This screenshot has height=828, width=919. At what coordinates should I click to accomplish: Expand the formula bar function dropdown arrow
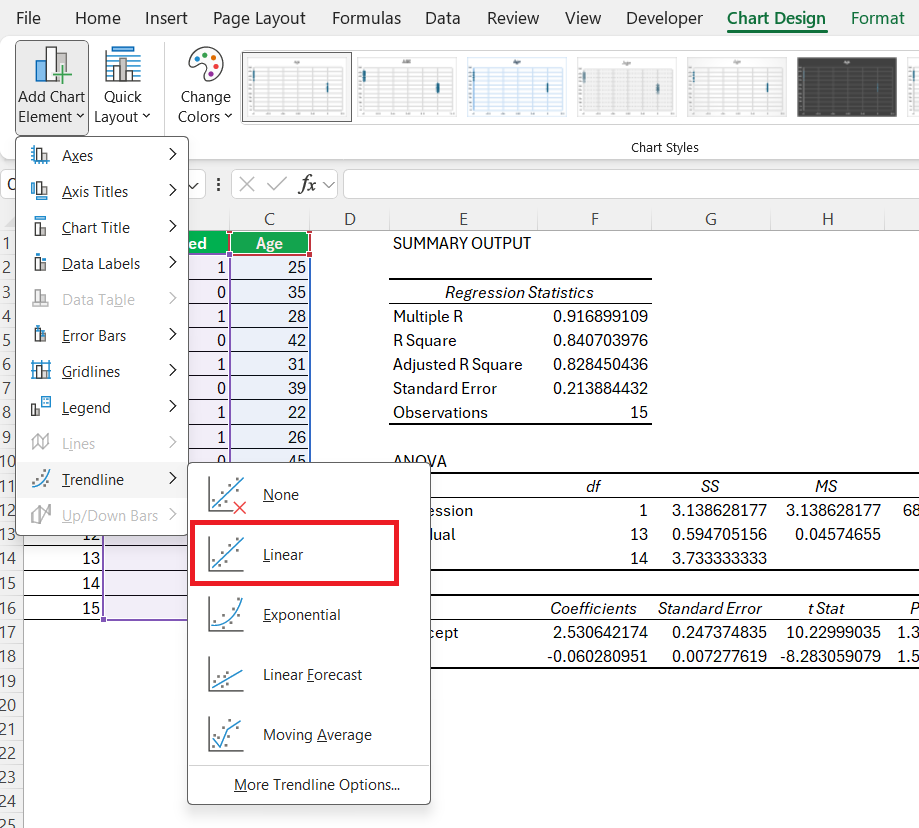(329, 185)
